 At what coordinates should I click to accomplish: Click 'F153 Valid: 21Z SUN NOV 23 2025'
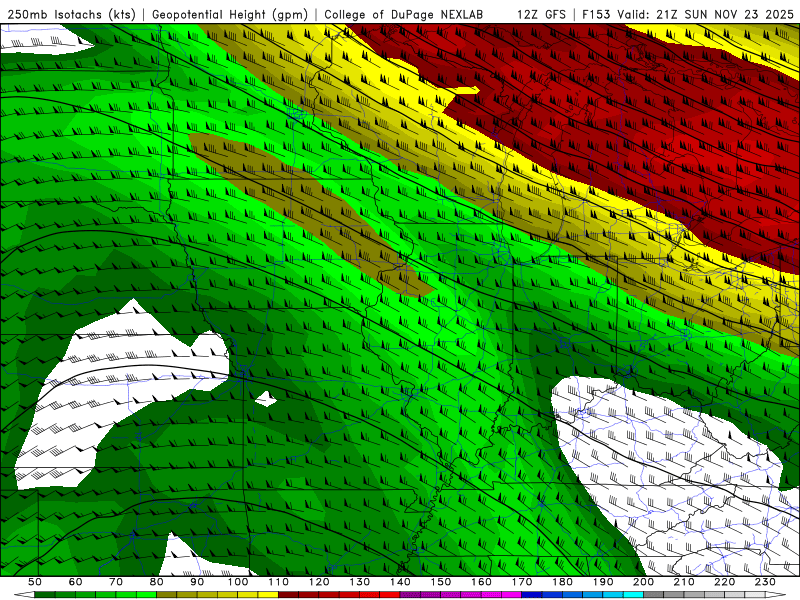[x=688, y=14]
